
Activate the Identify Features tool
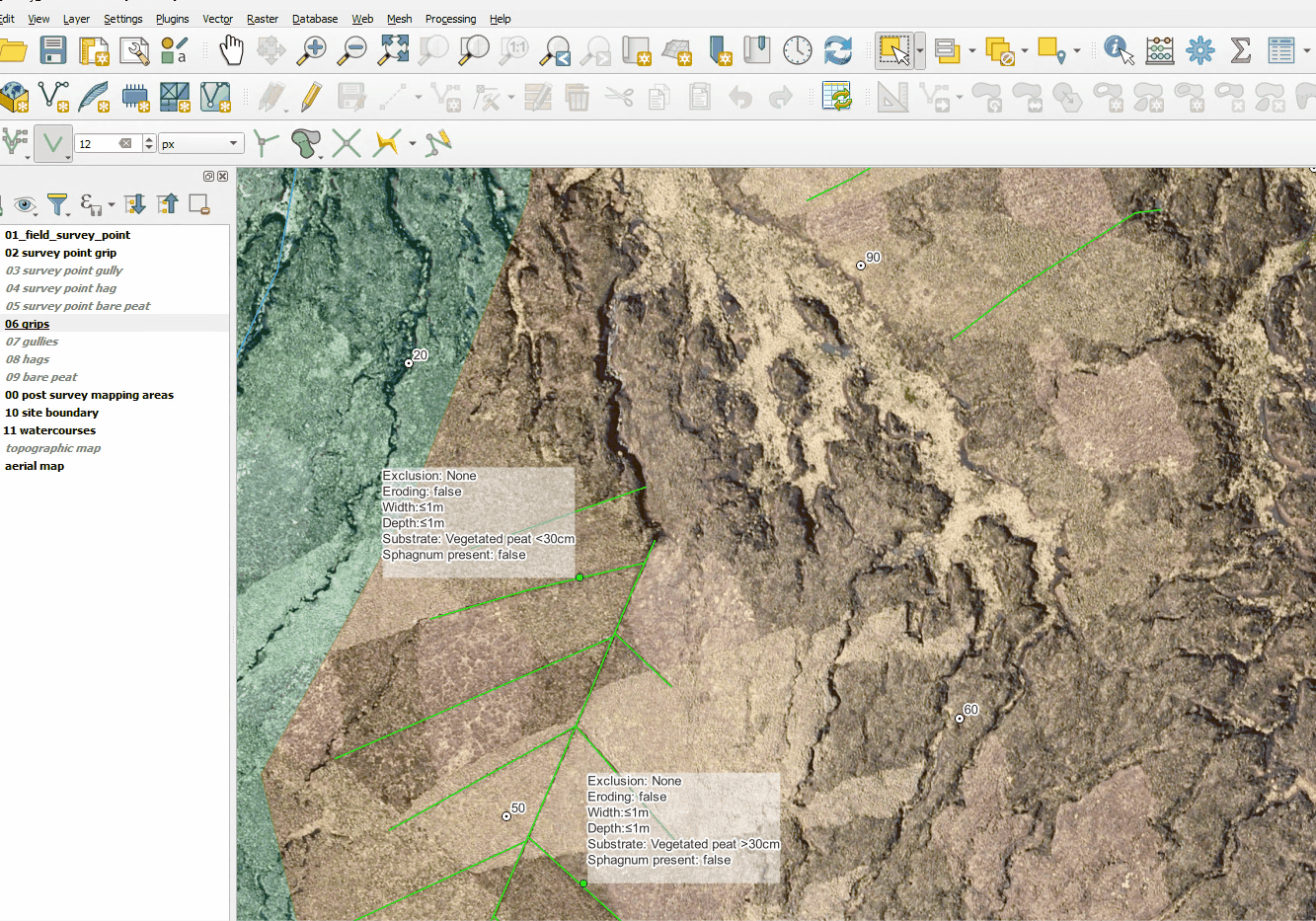pos(1118,49)
